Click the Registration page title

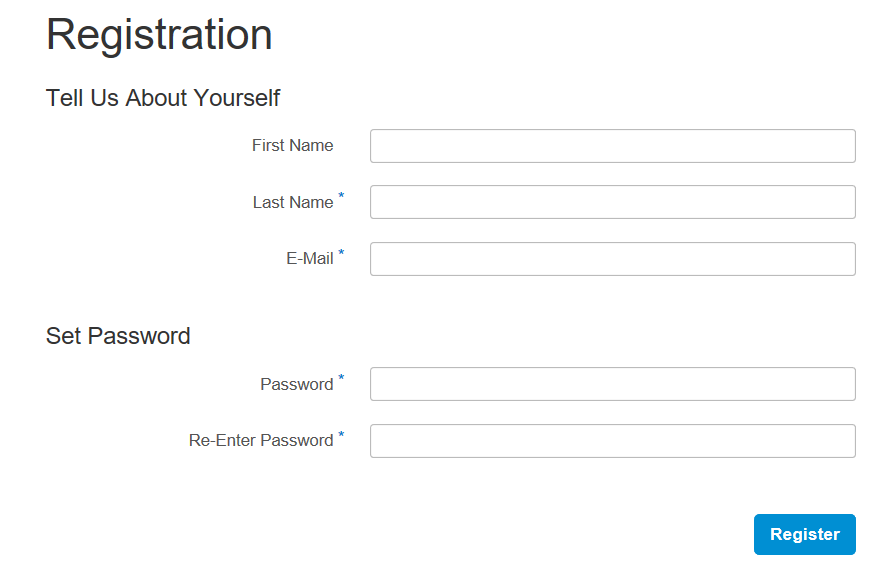tap(159, 35)
